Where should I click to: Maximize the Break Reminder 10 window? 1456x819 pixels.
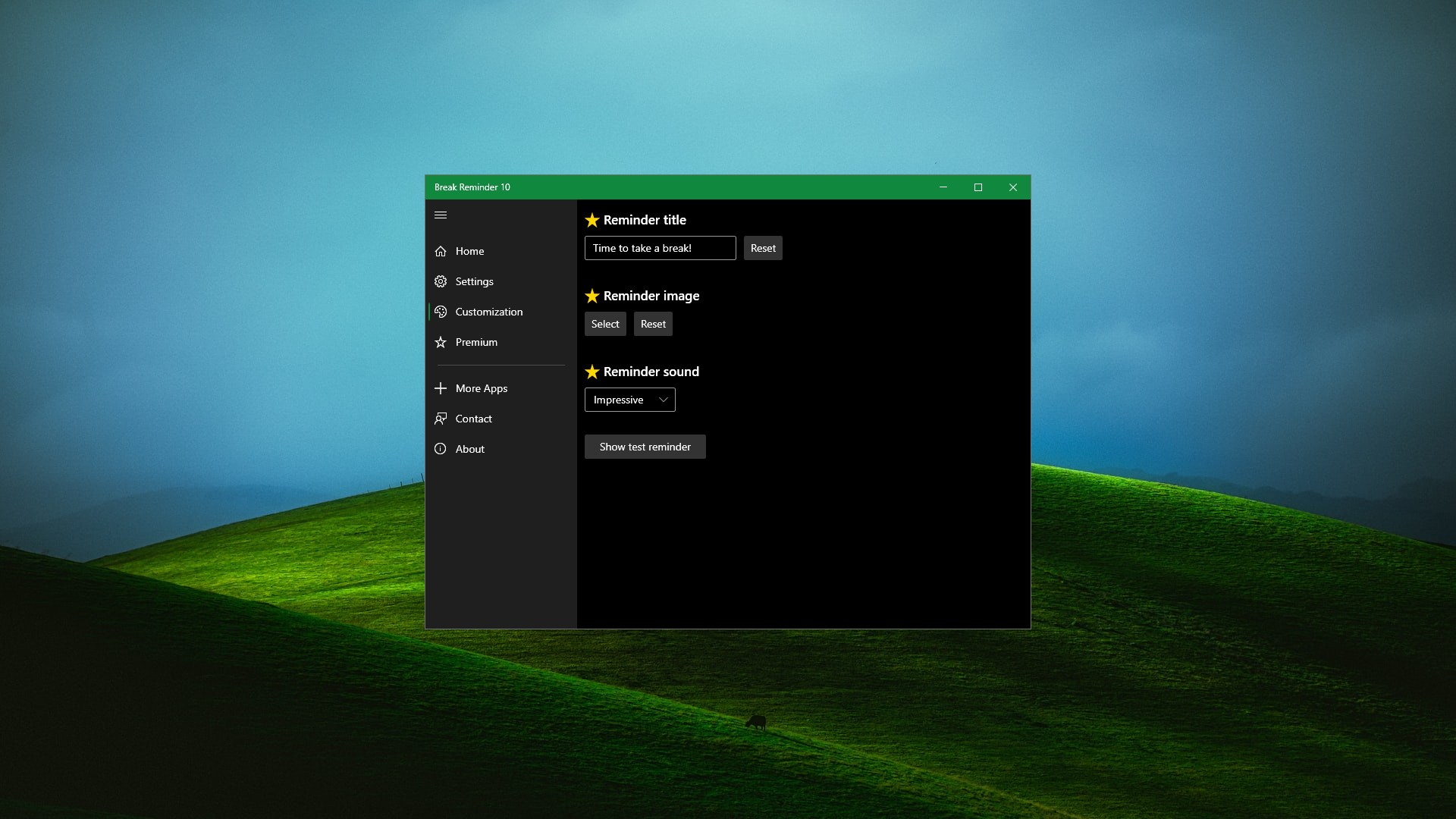[x=978, y=187]
